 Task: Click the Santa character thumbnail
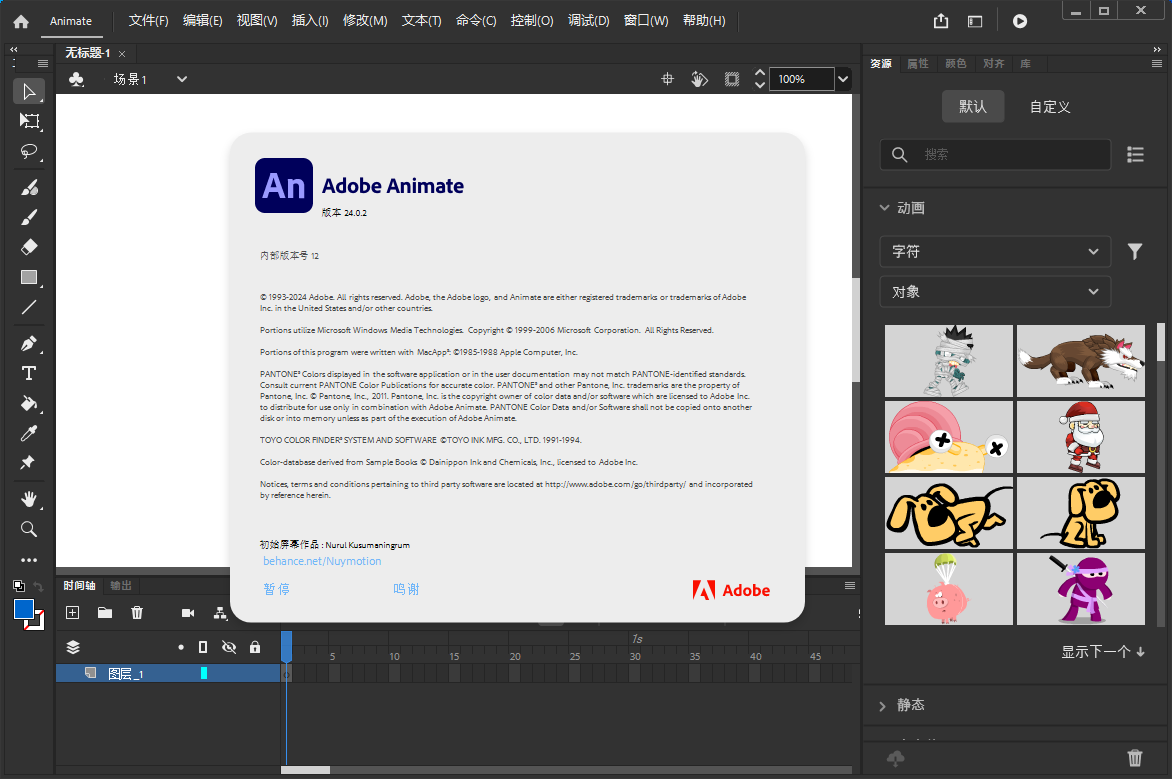pos(1080,437)
